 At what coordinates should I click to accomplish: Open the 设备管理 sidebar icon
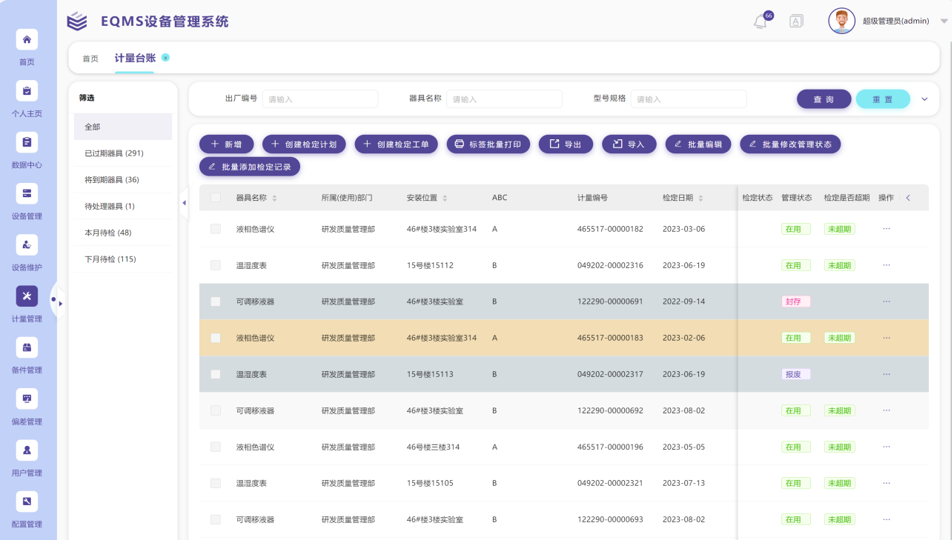point(27,194)
